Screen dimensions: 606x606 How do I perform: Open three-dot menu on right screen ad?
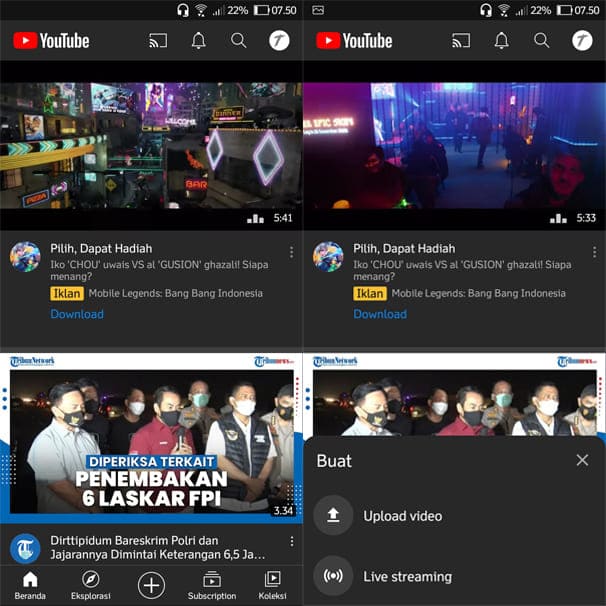click(594, 252)
